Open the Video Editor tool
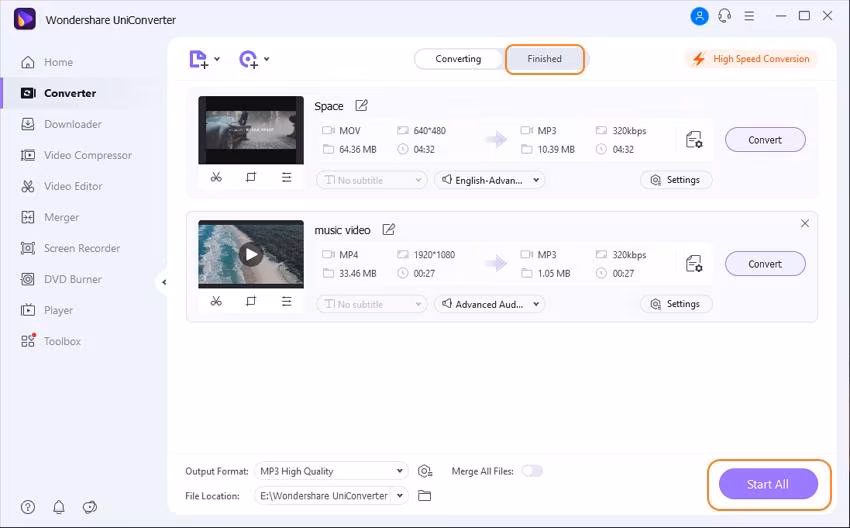 pyautogui.click(x=61, y=186)
